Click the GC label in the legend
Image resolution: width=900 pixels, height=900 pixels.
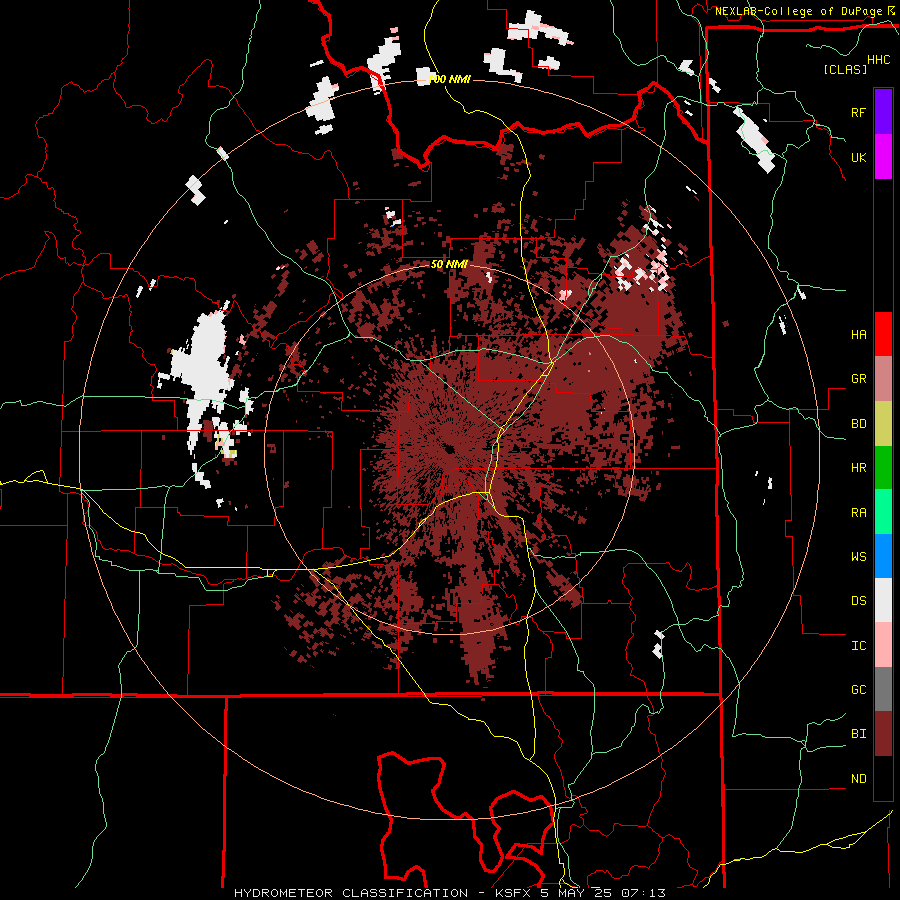point(858,690)
